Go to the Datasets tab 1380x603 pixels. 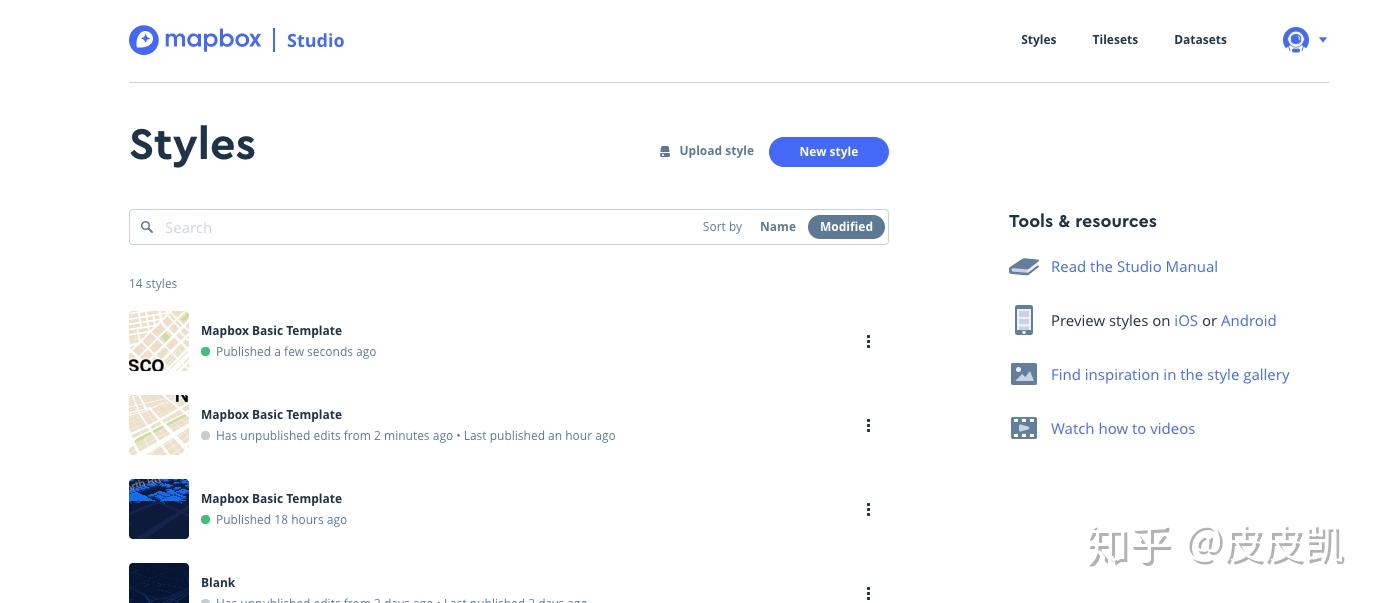1200,40
